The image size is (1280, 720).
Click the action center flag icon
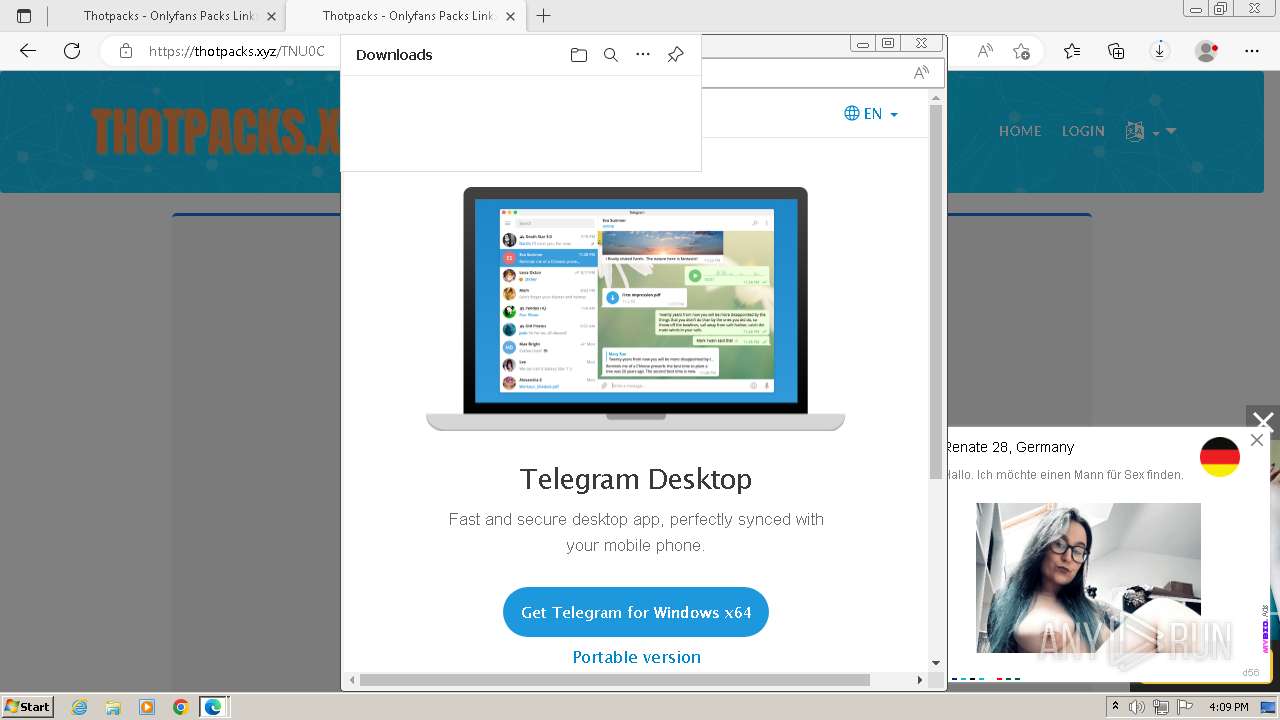(x=1183, y=707)
